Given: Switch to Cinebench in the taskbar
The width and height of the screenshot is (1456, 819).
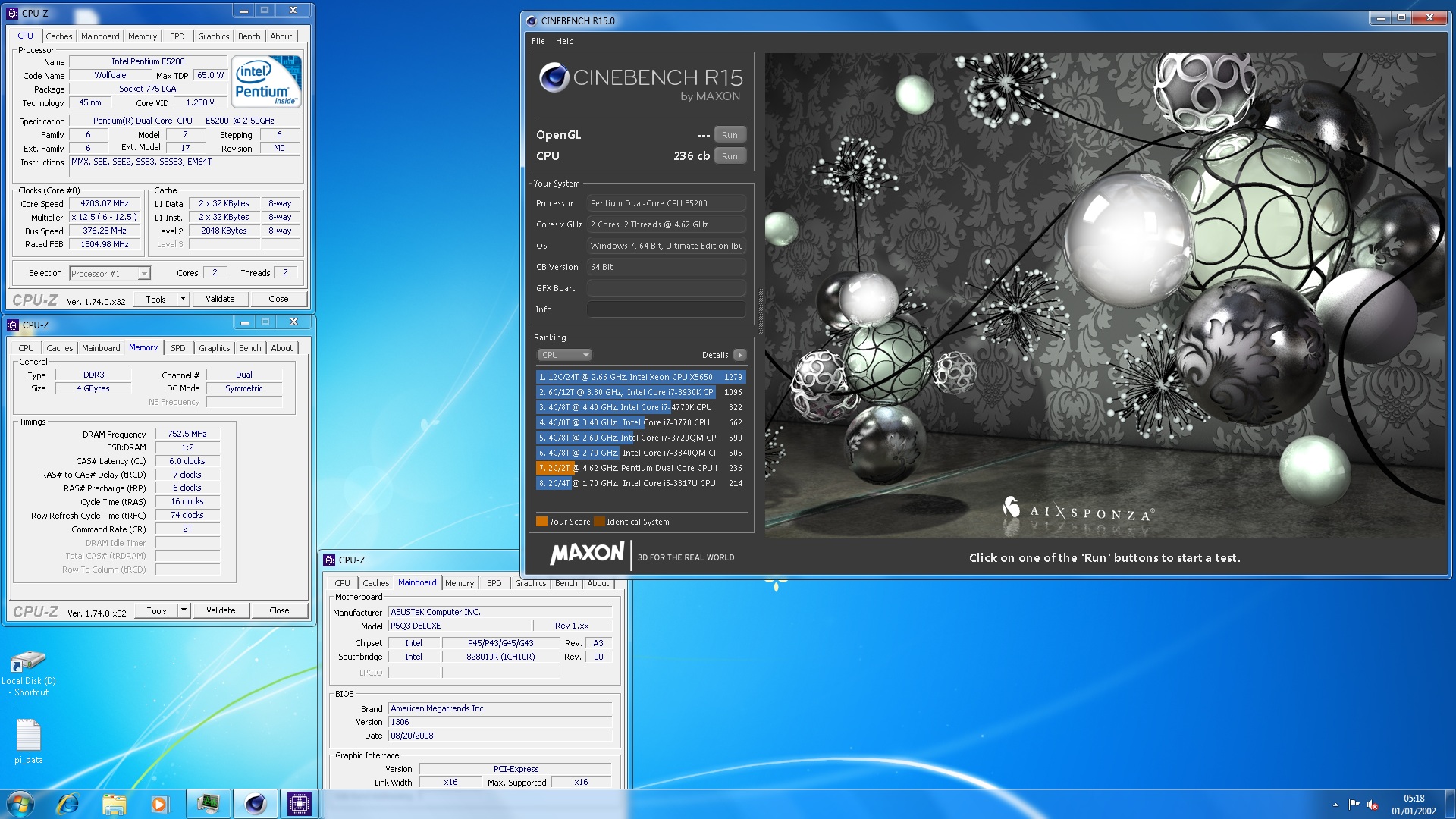Looking at the screenshot, I should (x=256, y=804).
